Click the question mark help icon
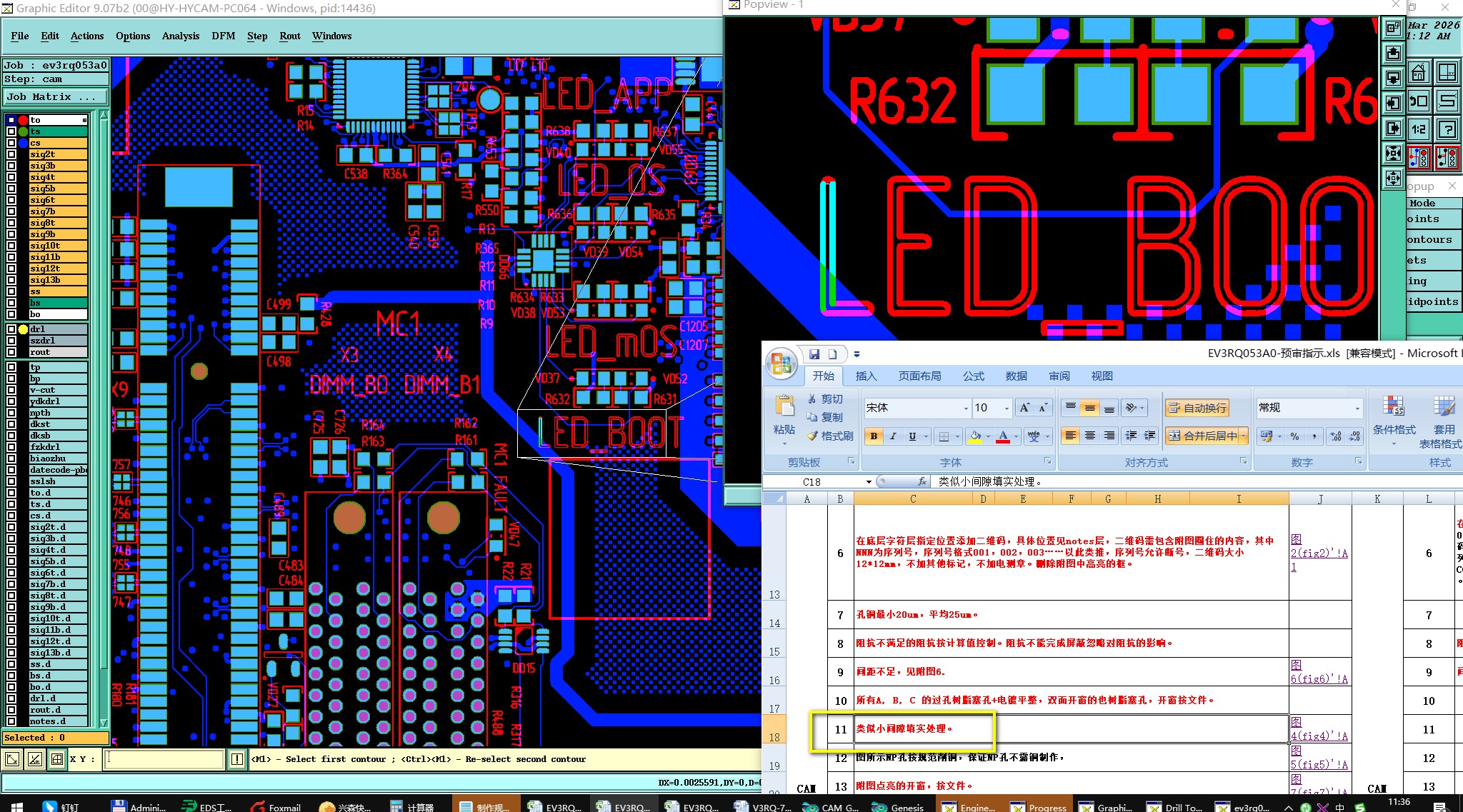1463x812 pixels. coord(1447,129)
